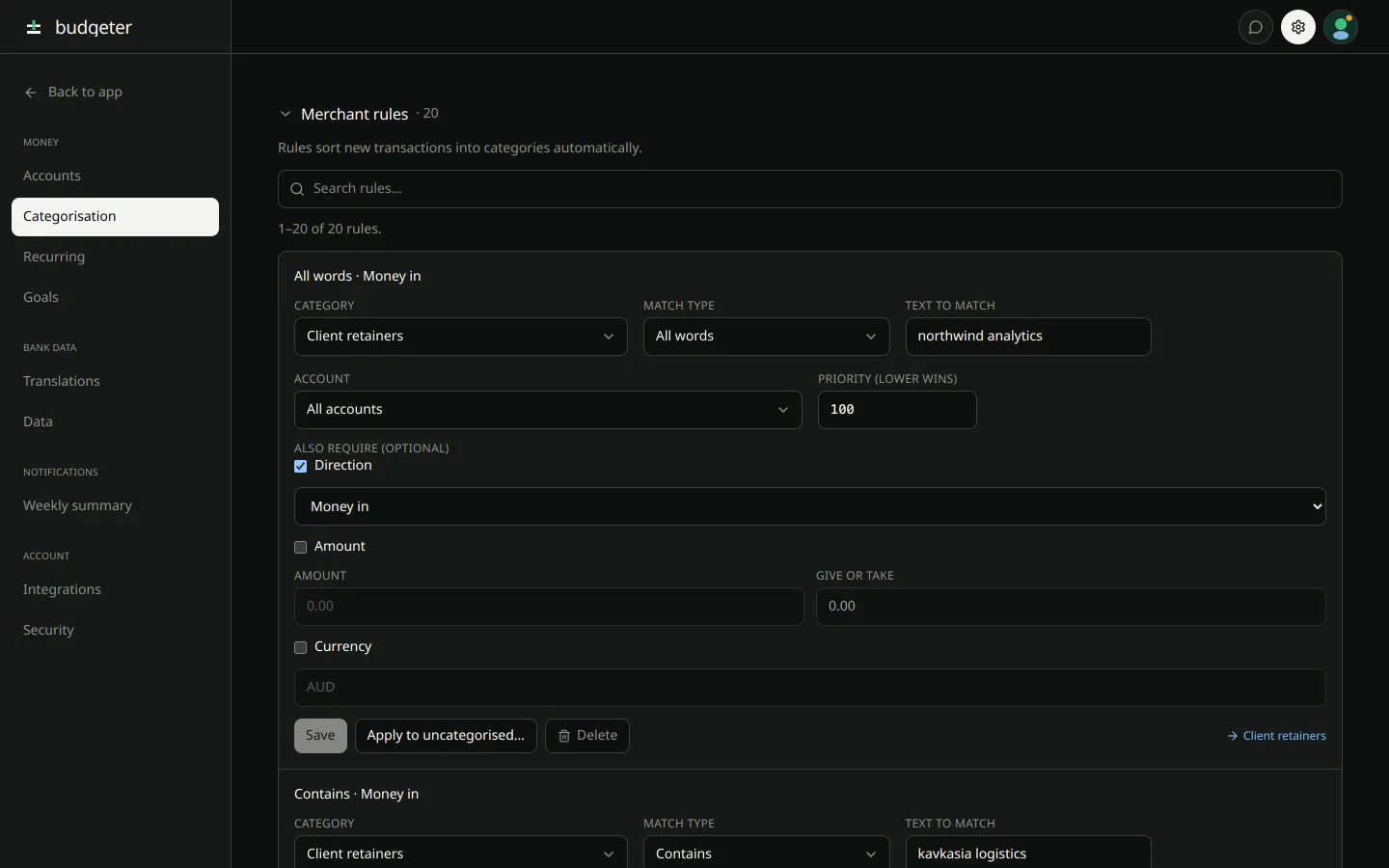This screenshot has width=1389, height=868.
Task: Open the chat feedback icon
Action: 1256,27
